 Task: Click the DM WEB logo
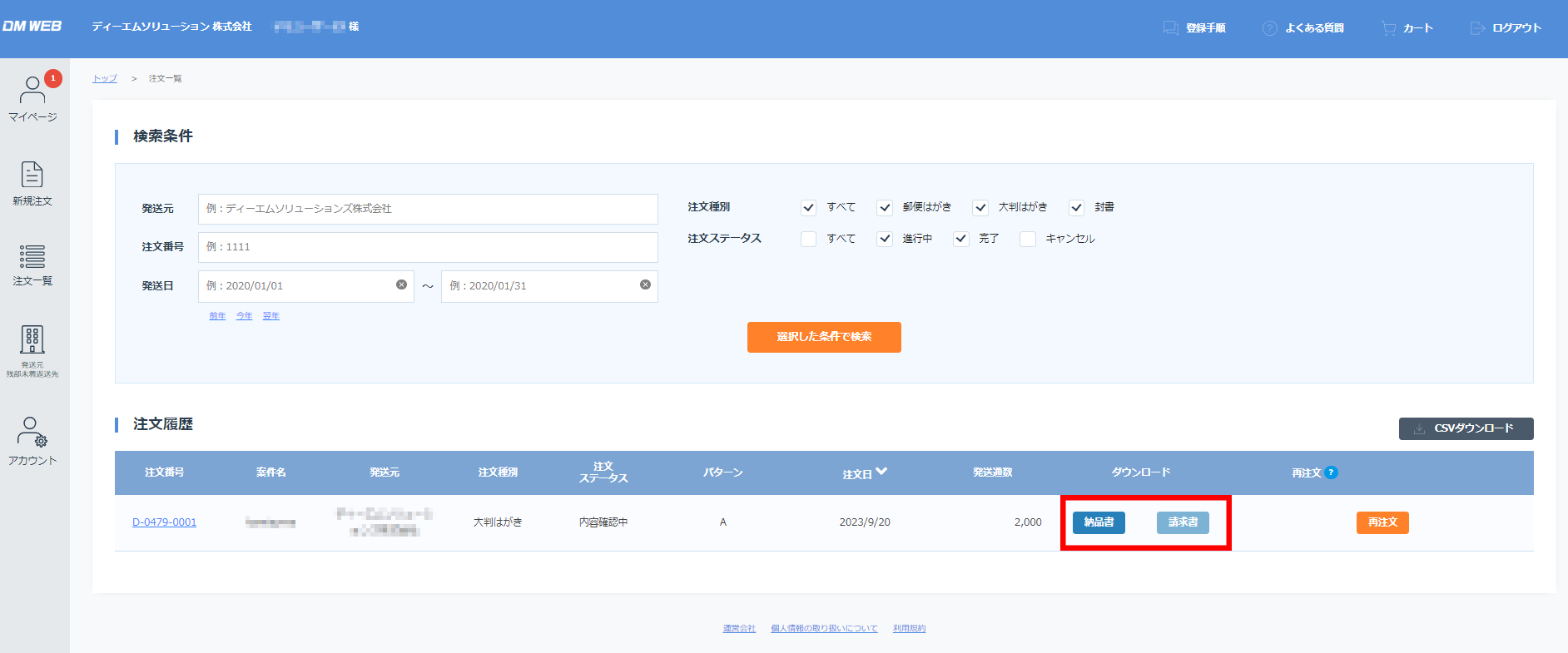coord(32,27)
